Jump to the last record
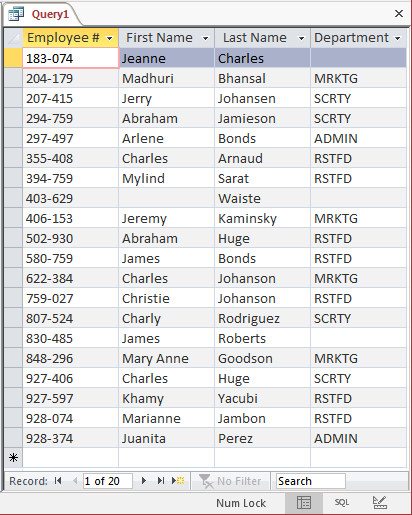The width and height of the screenshot is (412, 515). point(161,481)
